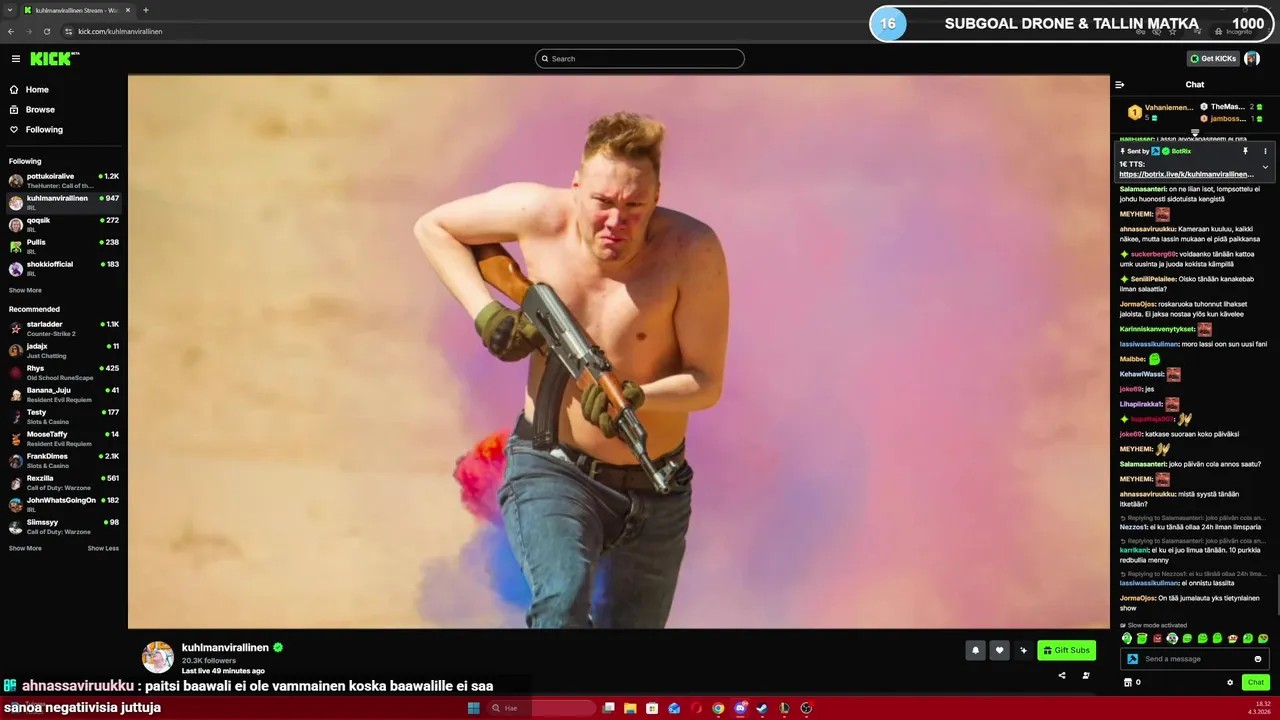Screen dimensions: 1280x720
Task: Open shokkiofficial channel in Following list
Action: 64,268
